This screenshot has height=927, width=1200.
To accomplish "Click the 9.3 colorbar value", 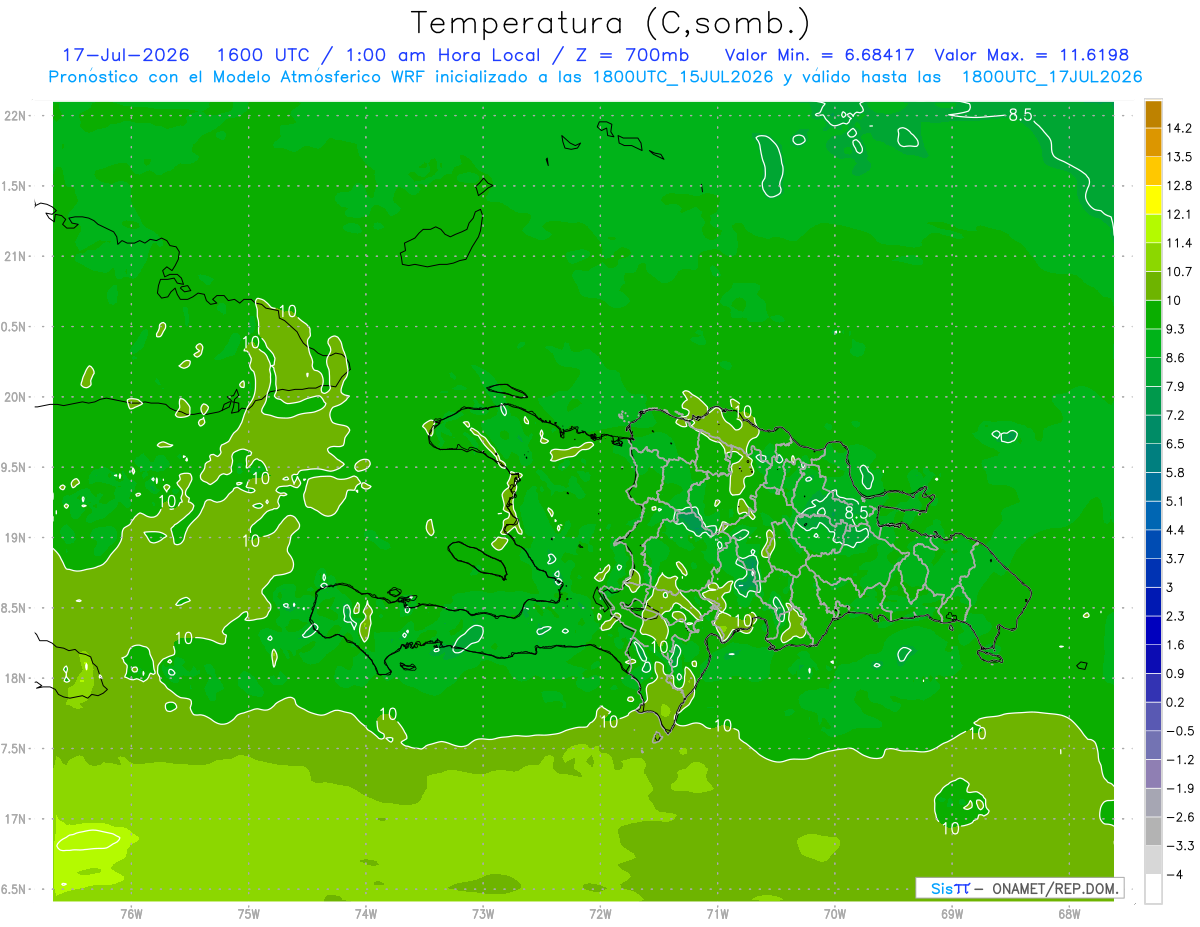I will pos(1176,329).
